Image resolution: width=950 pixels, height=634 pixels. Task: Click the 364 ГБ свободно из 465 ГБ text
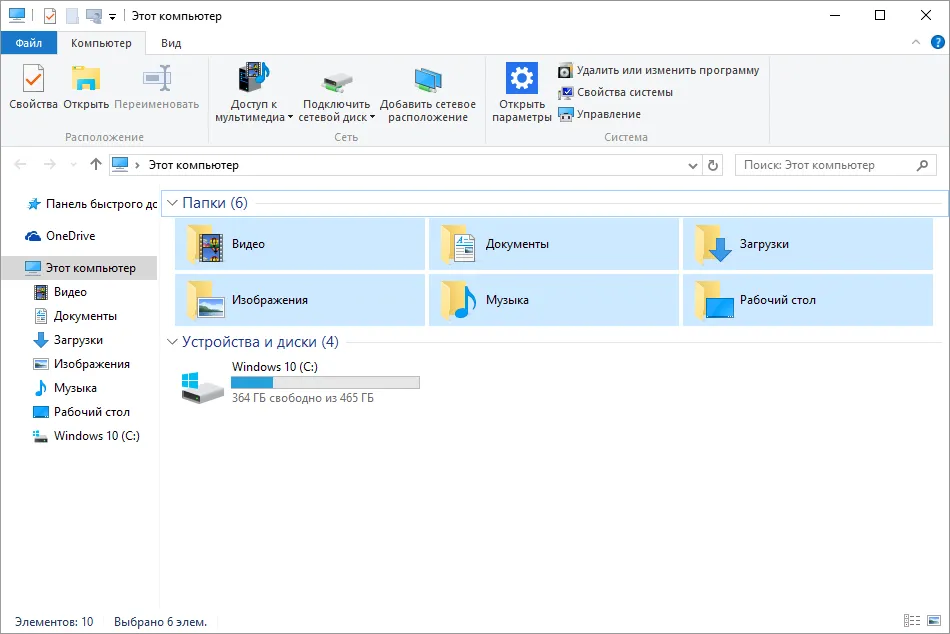303,398
